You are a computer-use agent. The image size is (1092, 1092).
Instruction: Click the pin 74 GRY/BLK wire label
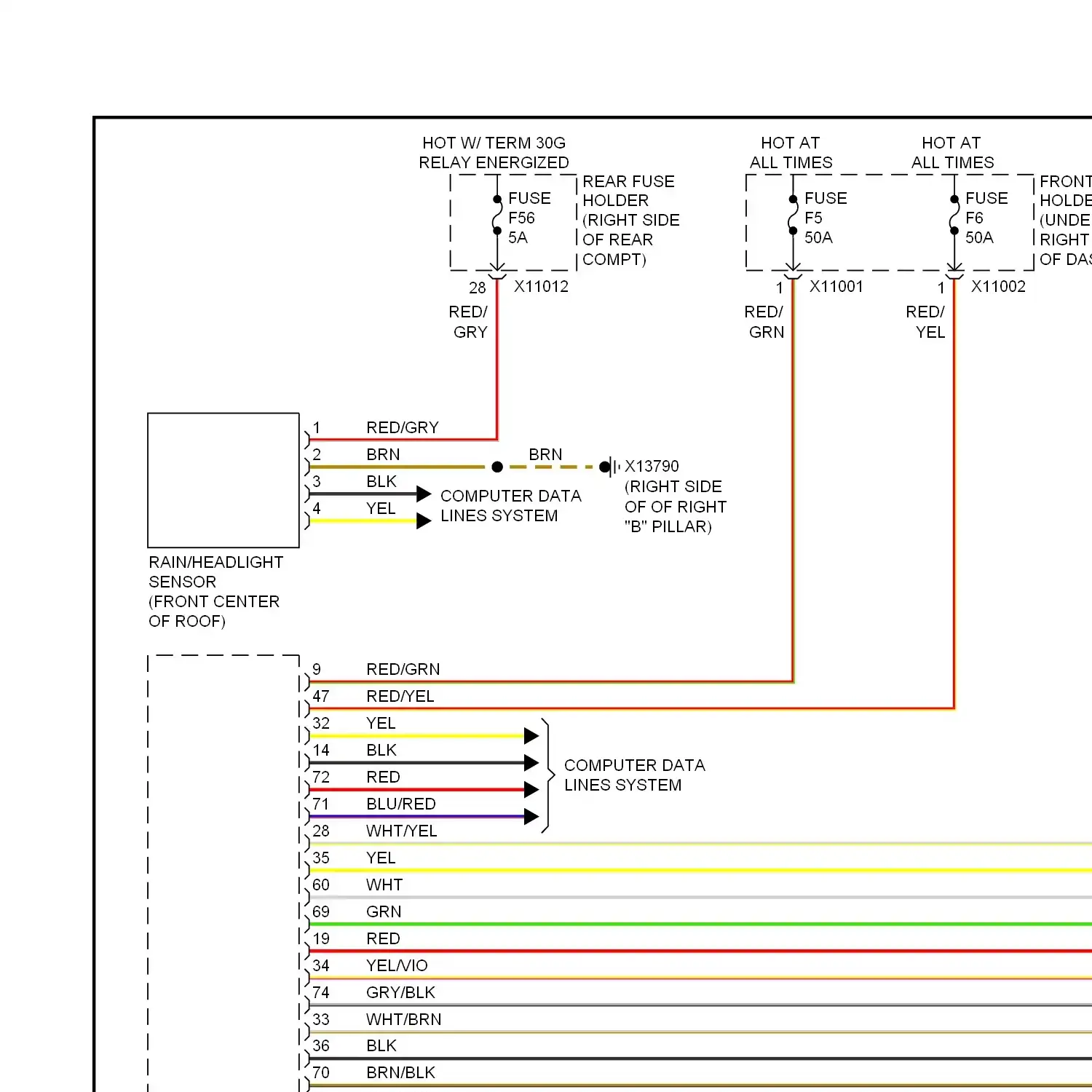pyautogui.click(x=400, y=992)
